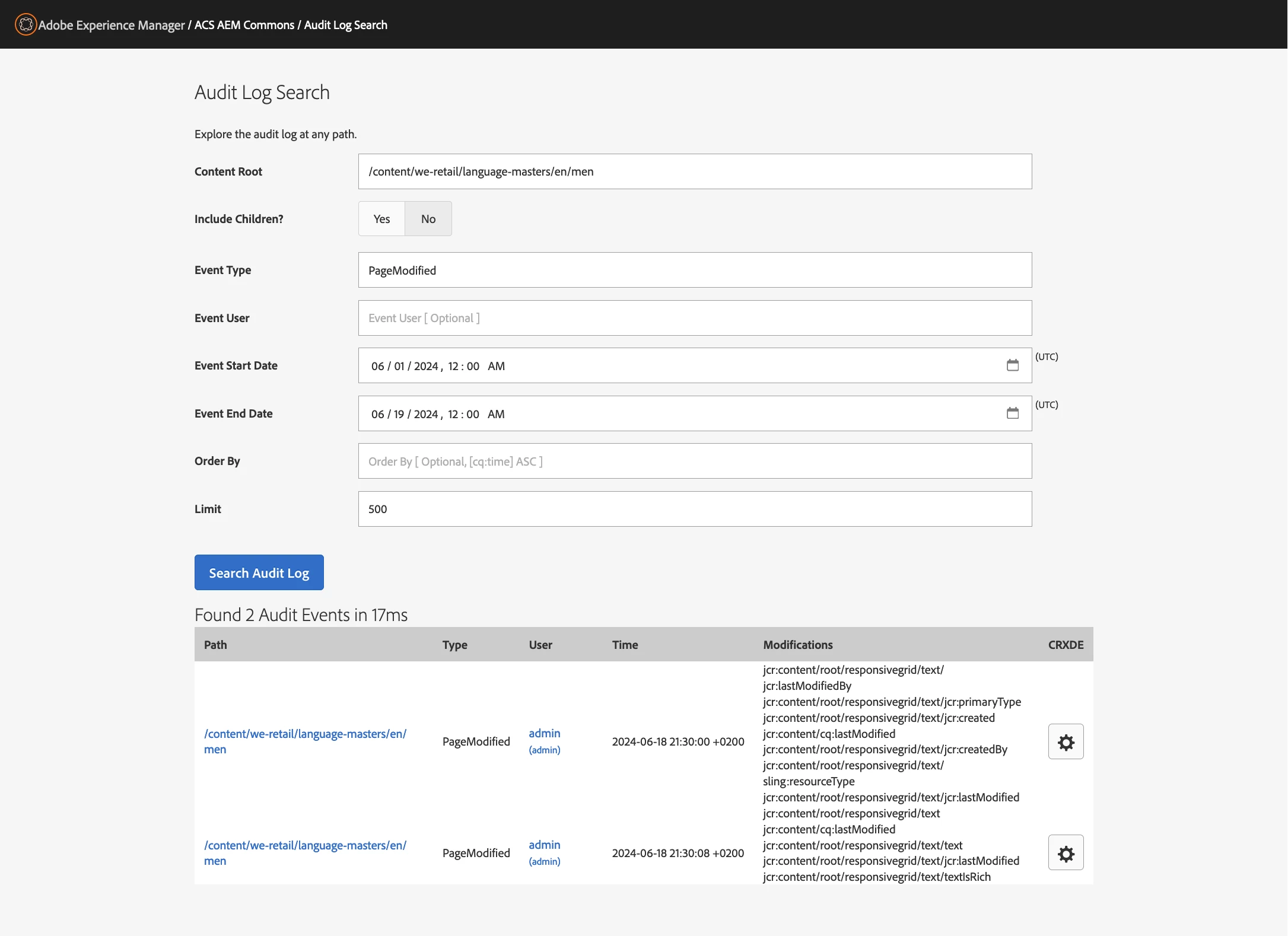Select Yes for Include Children
Screen dimensions: 1288x936
[x=381, y=219]
